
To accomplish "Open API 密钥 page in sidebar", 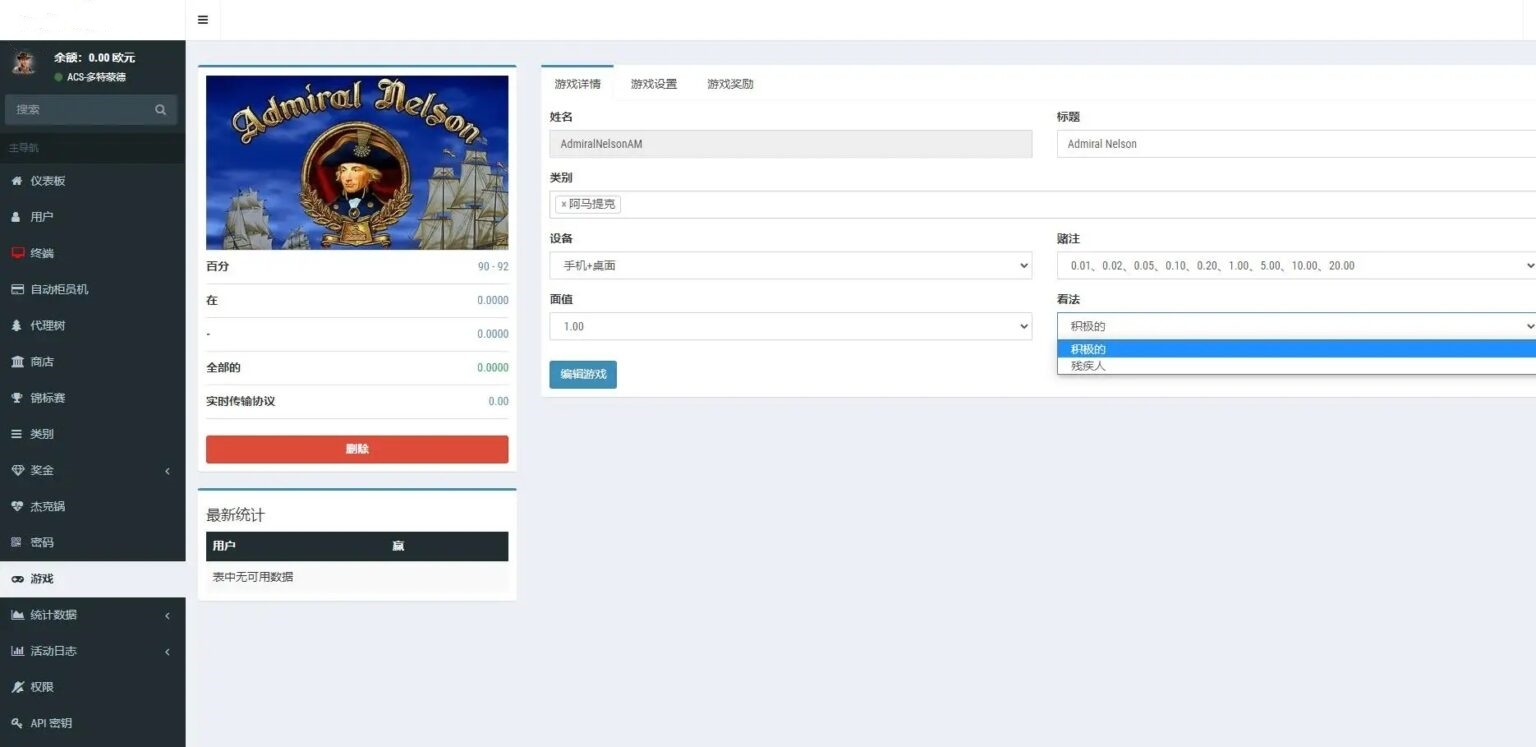I will coord(50,723).
